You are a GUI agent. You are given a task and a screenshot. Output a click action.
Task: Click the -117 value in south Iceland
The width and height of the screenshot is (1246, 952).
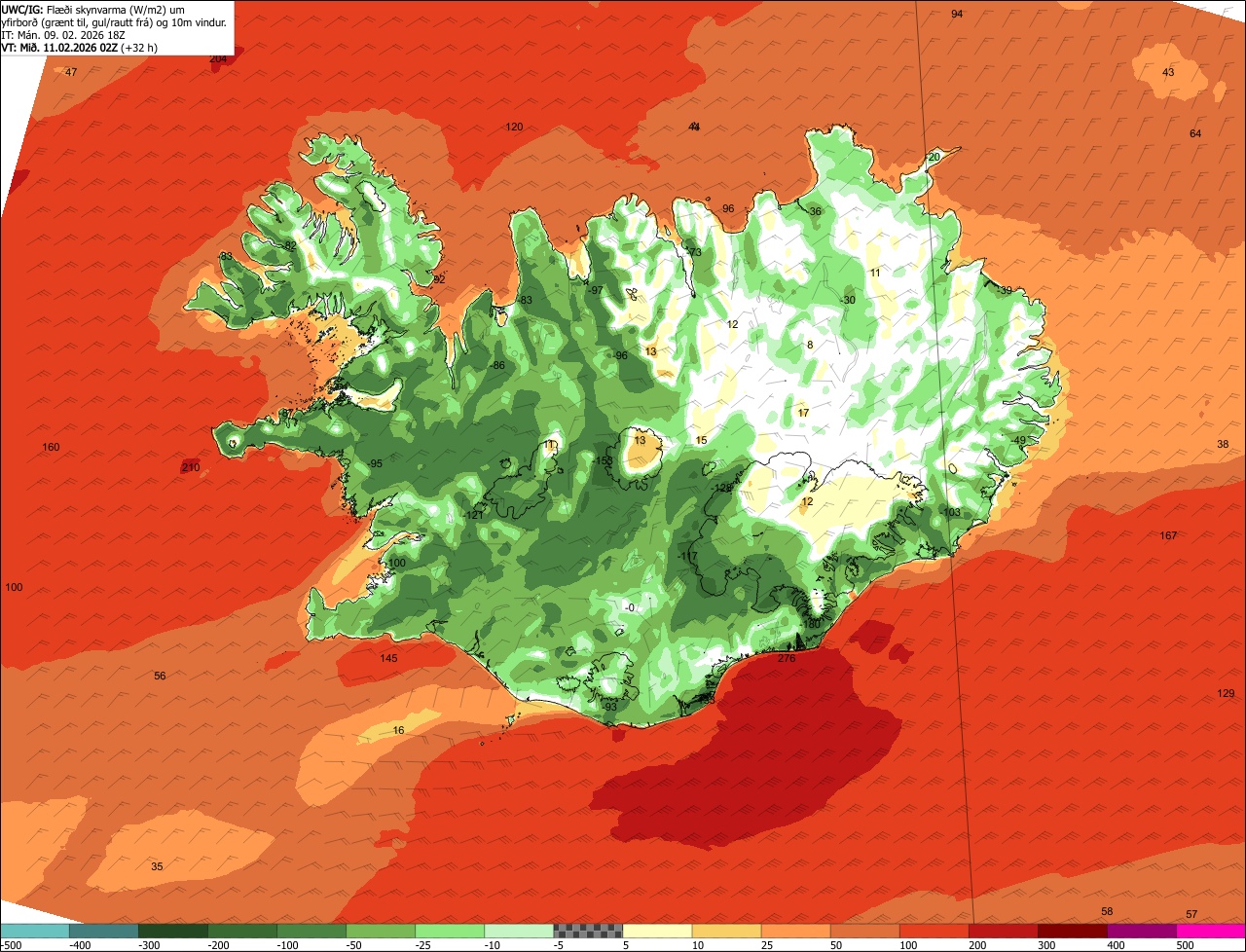click(x=688, y=557)
